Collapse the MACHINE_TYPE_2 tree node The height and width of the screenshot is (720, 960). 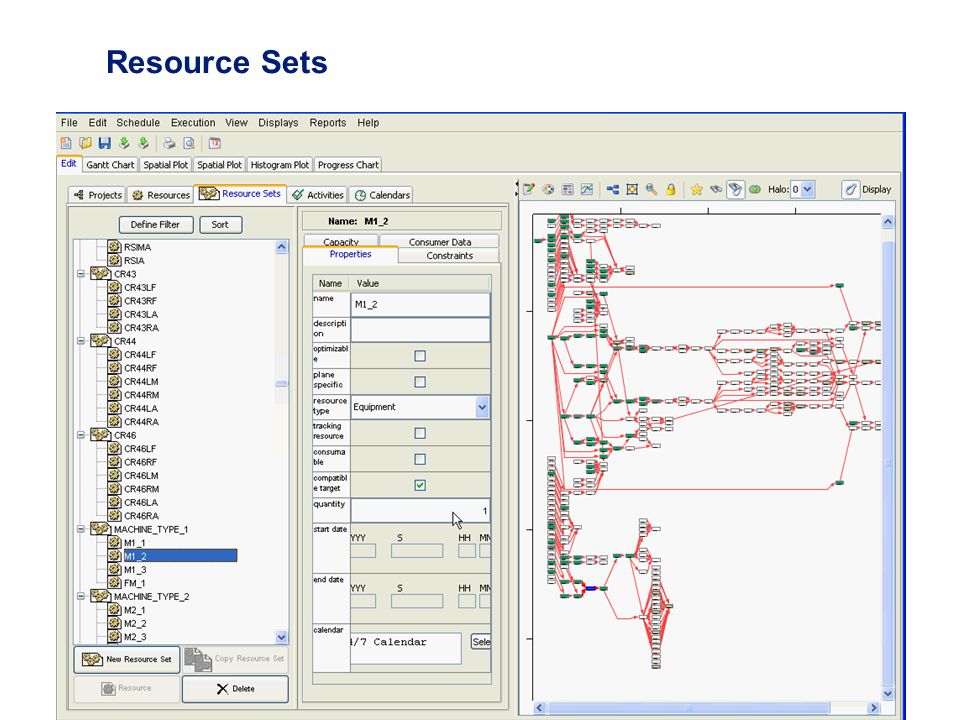[81, 596]
